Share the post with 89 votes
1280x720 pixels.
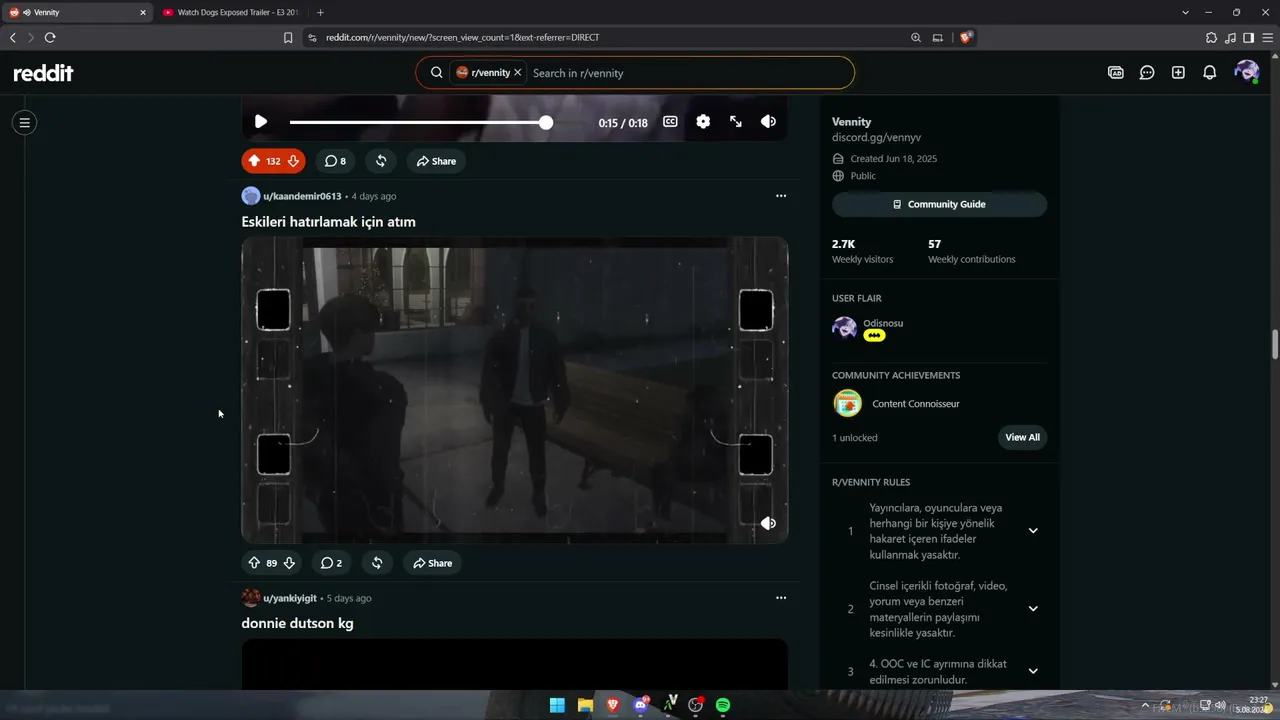coord(432,563)
